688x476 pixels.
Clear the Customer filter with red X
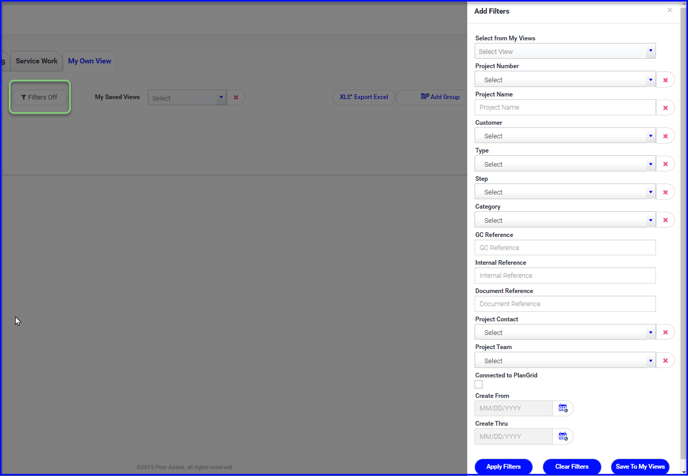[x=665, y=136]
